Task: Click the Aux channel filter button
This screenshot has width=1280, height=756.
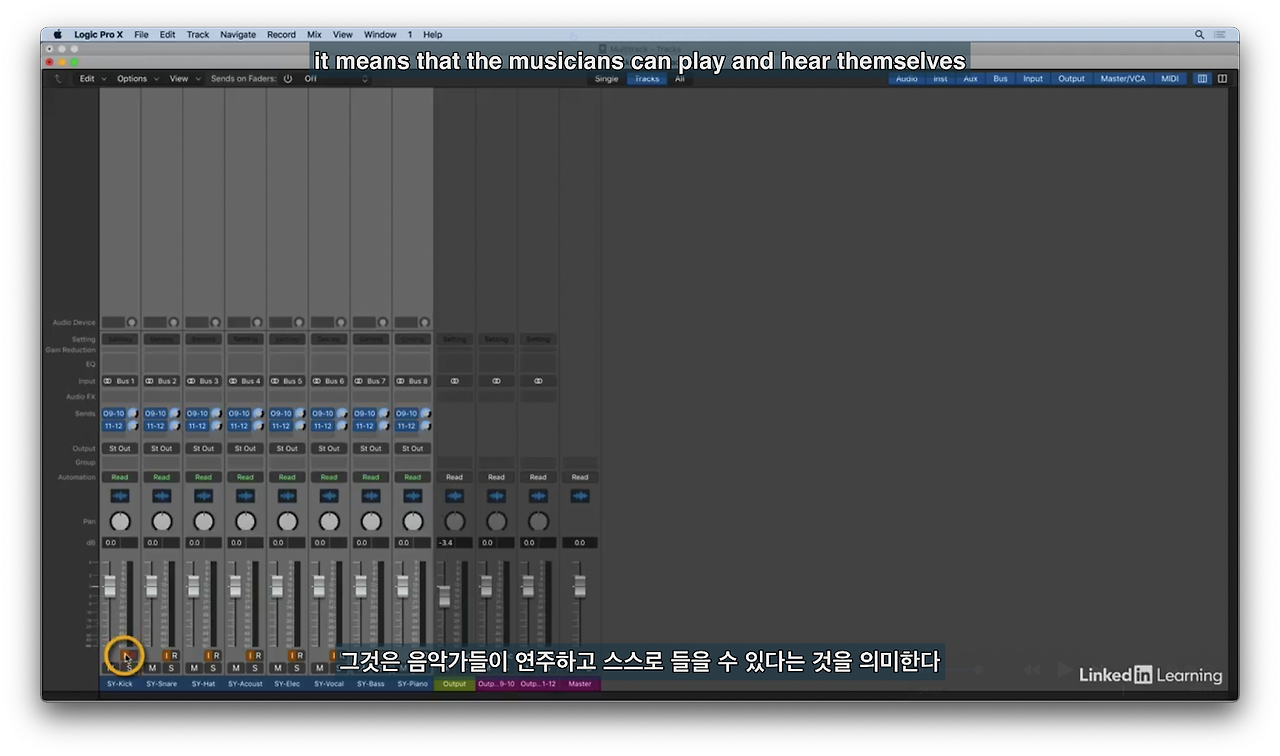Action: [x=970, y=79]
